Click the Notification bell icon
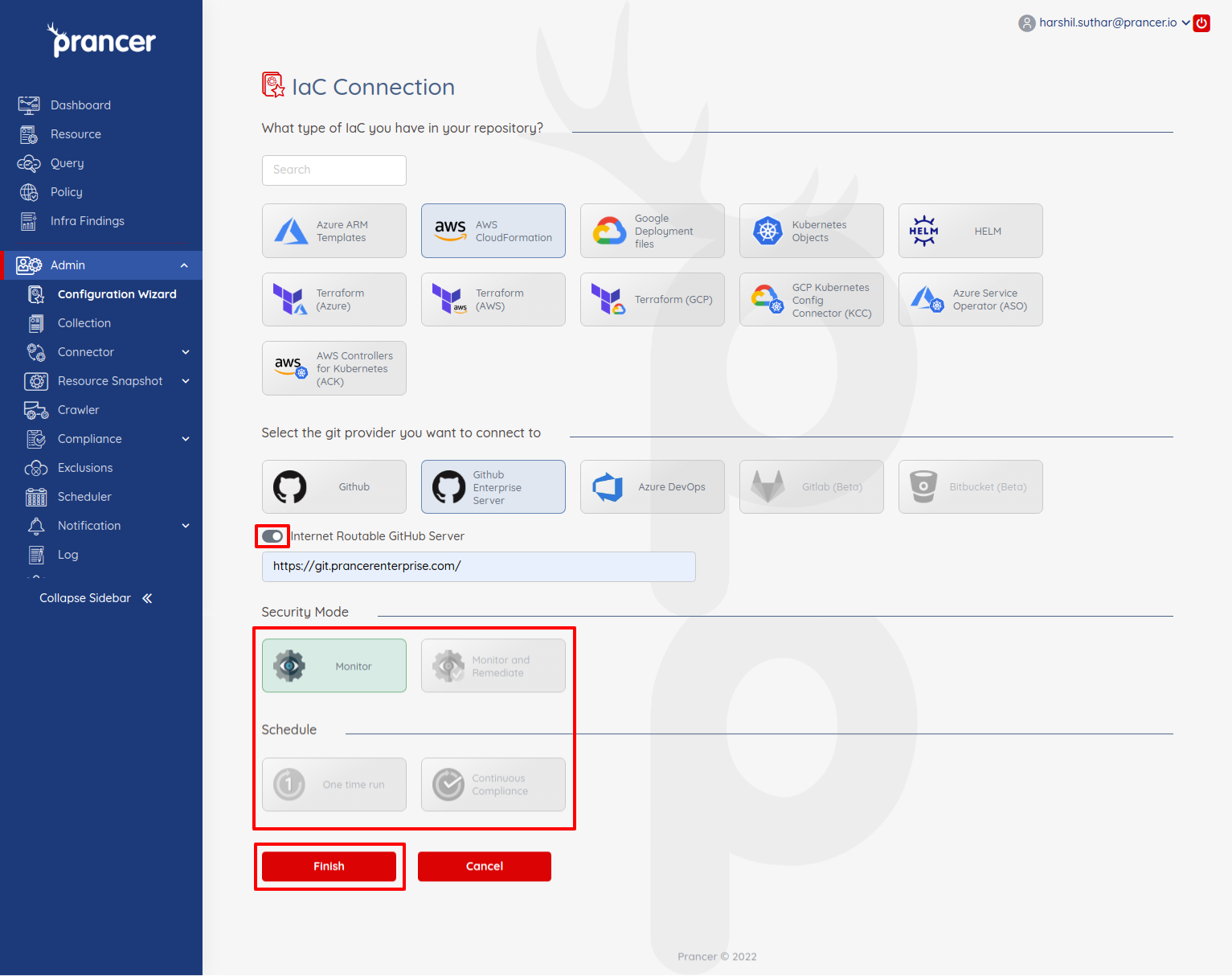Viewport: 1232px width, 976px height. pos(36,526)
